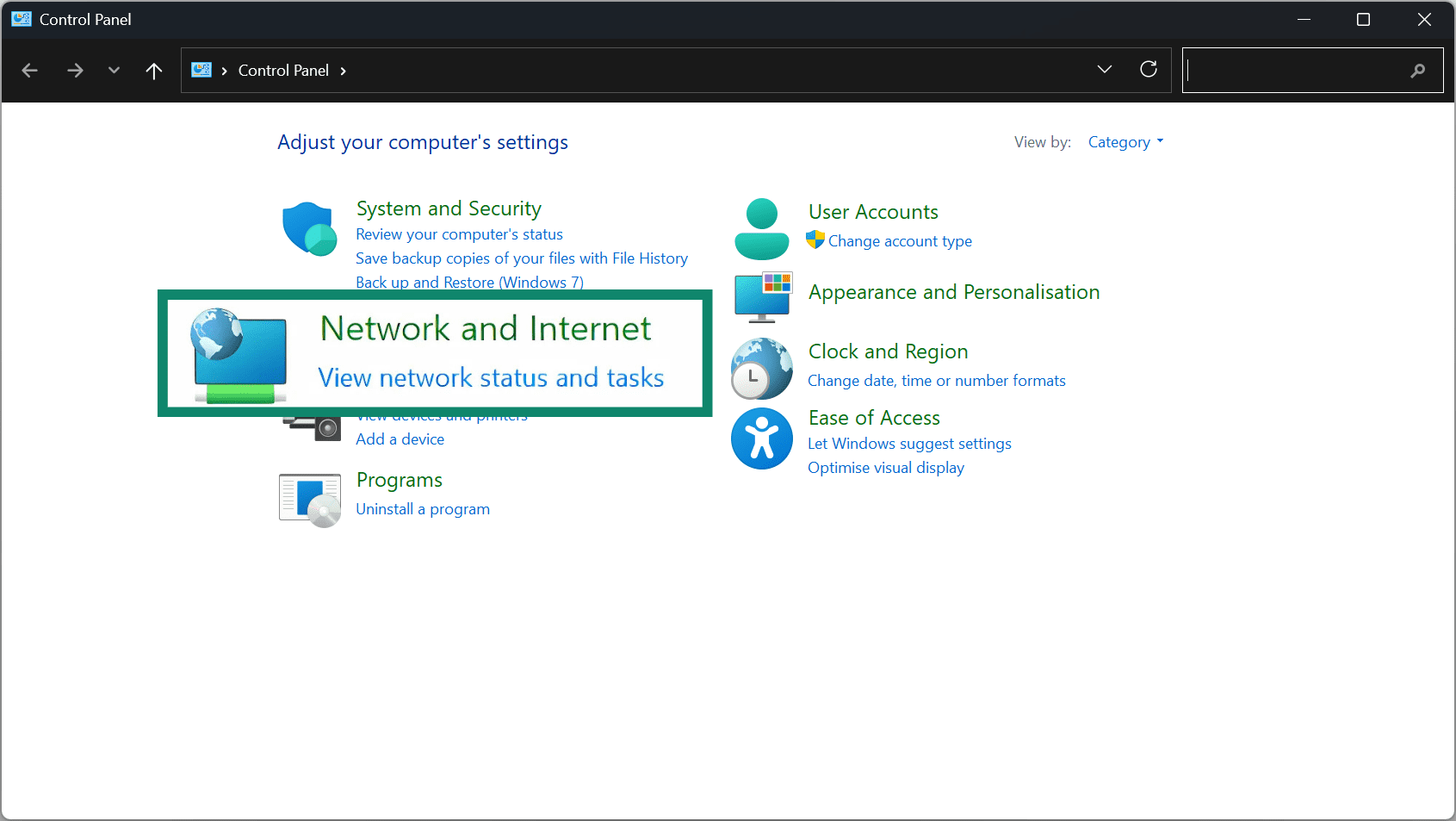Expand the recent locations chevron beside forward button
This screenshot has height=821, width=1456.
click(113, 70)
